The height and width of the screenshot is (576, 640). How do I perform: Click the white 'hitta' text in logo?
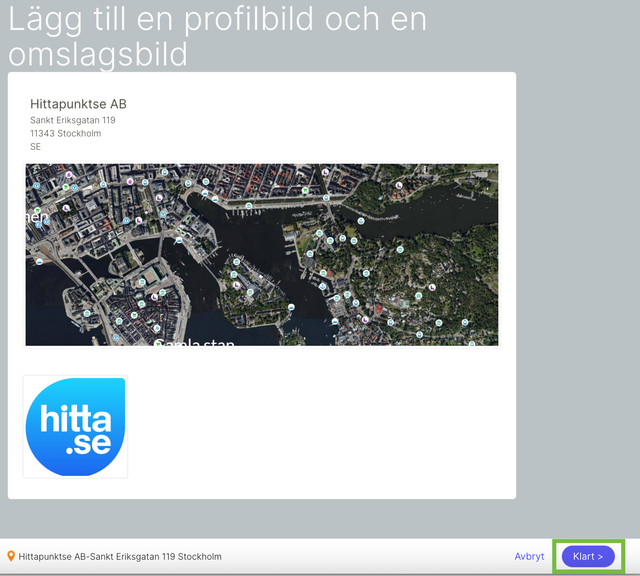click(x=76, y=417)
